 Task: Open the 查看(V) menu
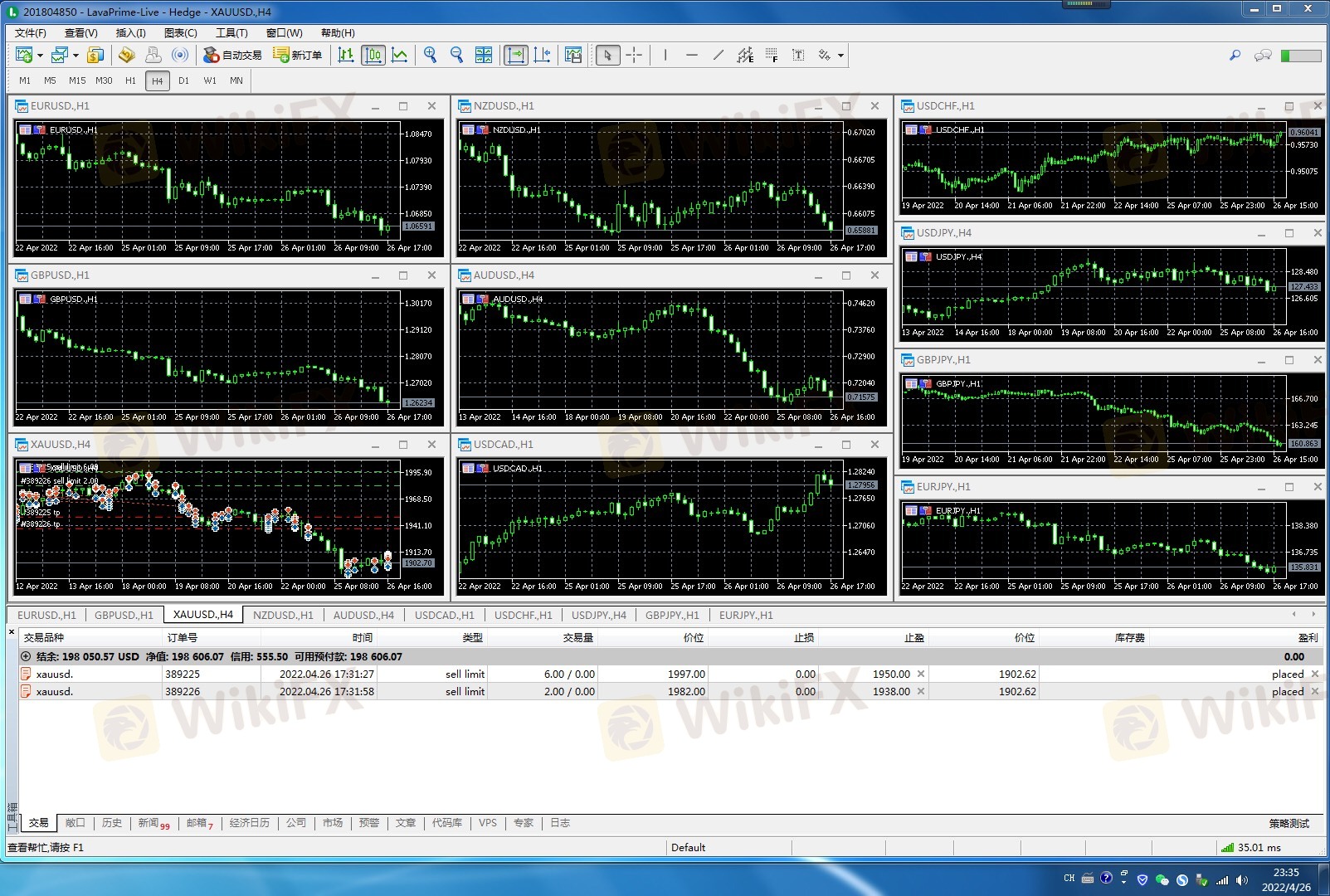pos(80,33)
